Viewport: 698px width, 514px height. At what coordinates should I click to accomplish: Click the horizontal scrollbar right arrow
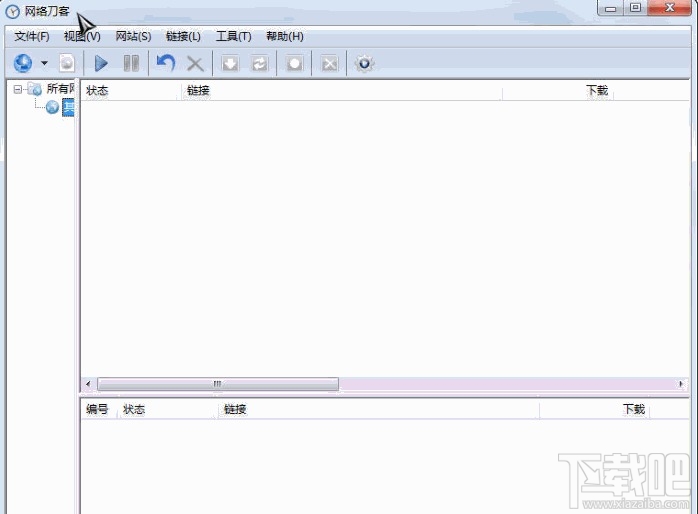[x=681, y=384]
